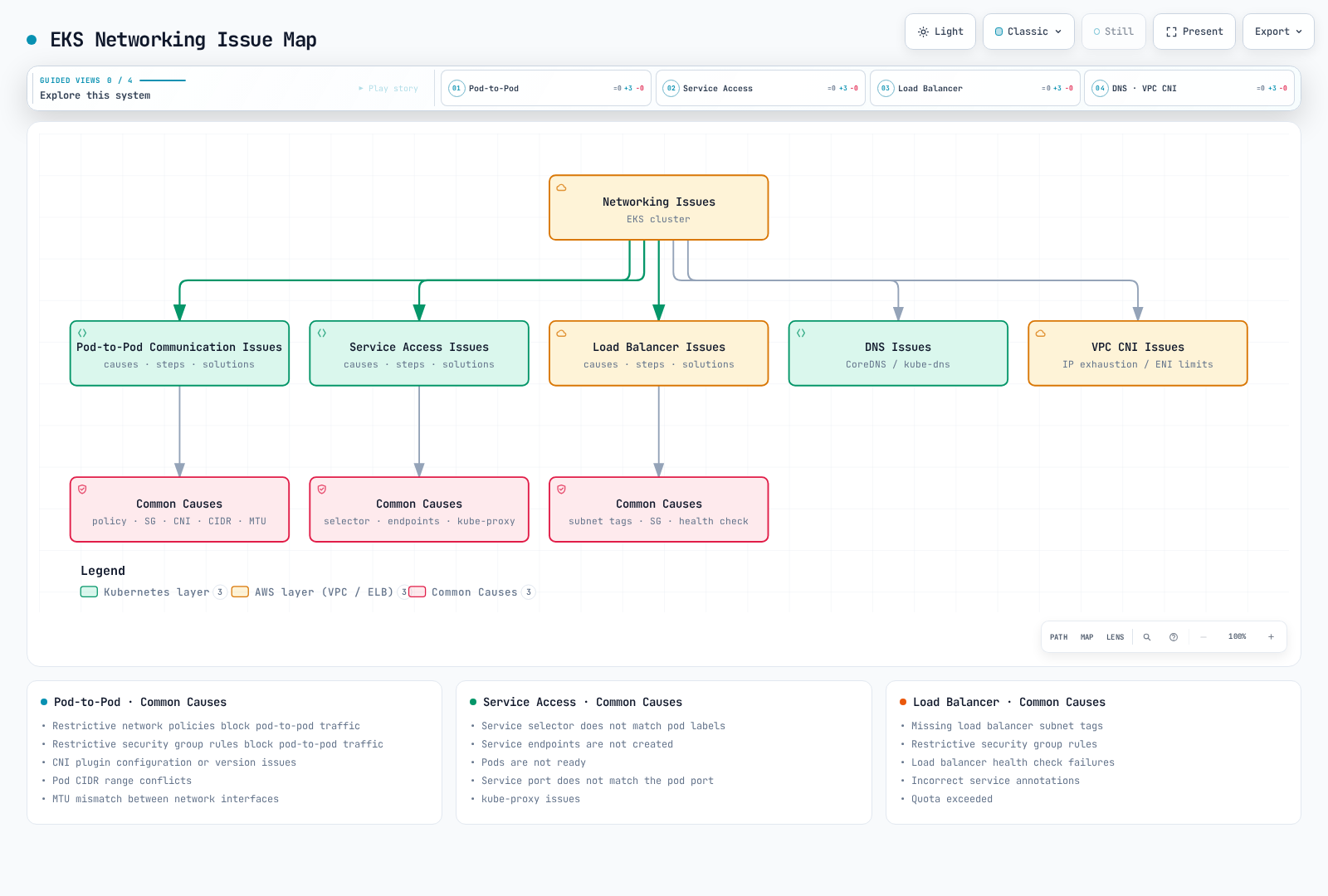Click 'Pods are not ready' list item

pyautogui.click(x=534, y=762)
